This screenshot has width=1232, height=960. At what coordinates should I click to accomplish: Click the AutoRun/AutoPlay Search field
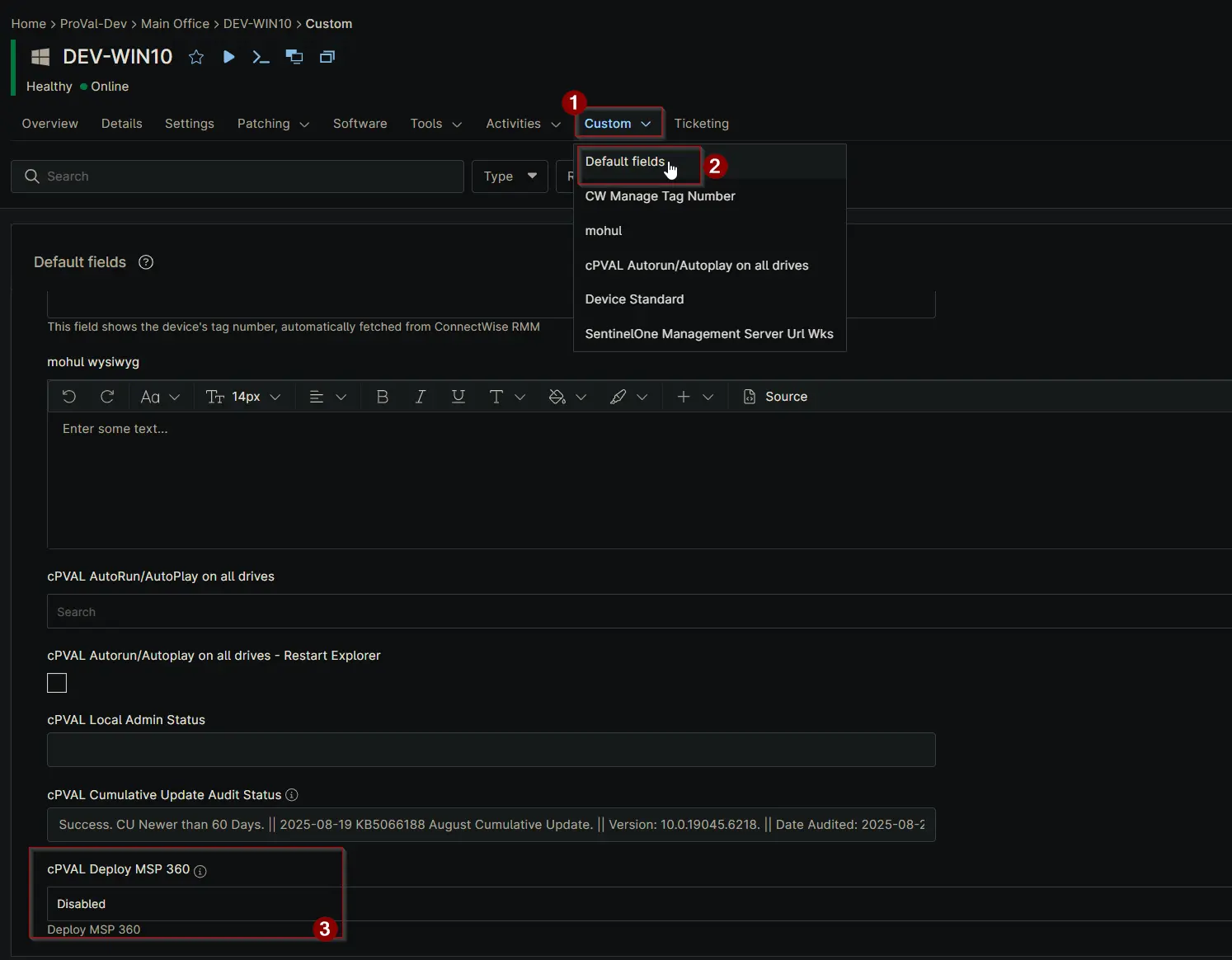(639, 612)
